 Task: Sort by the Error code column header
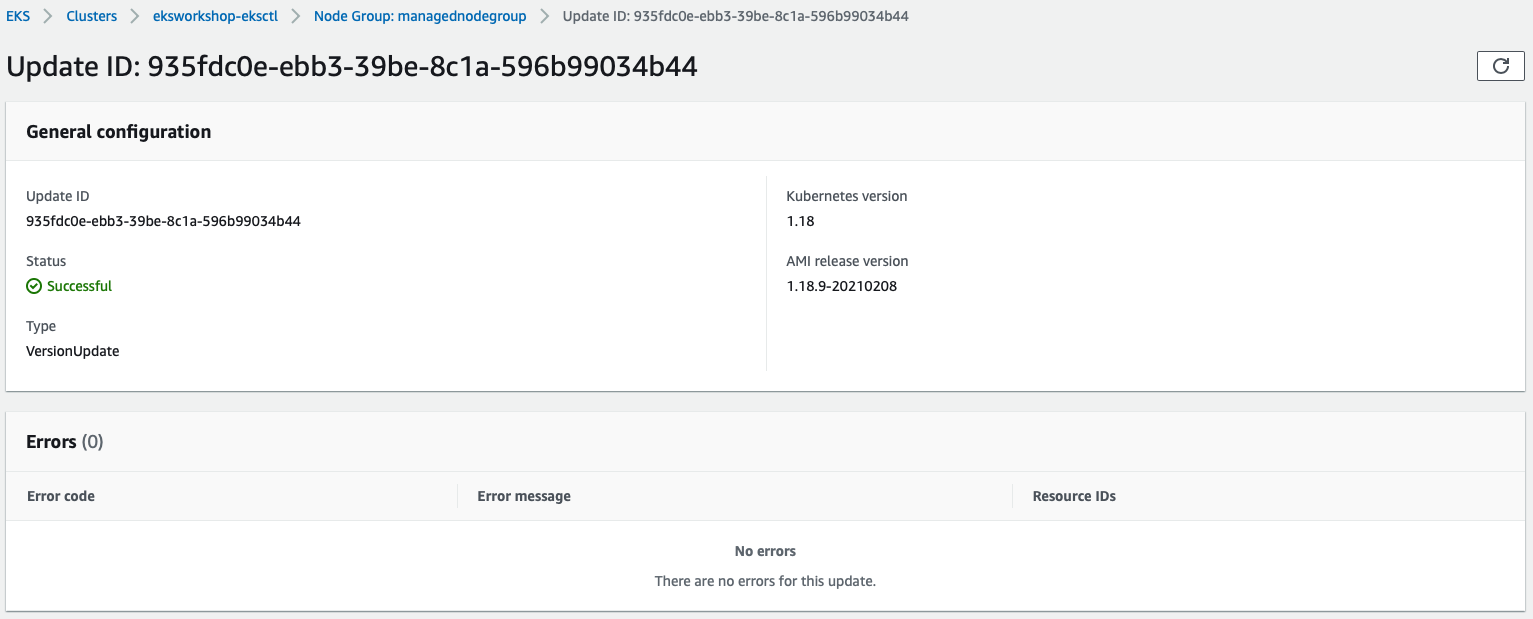coord(61,496)
